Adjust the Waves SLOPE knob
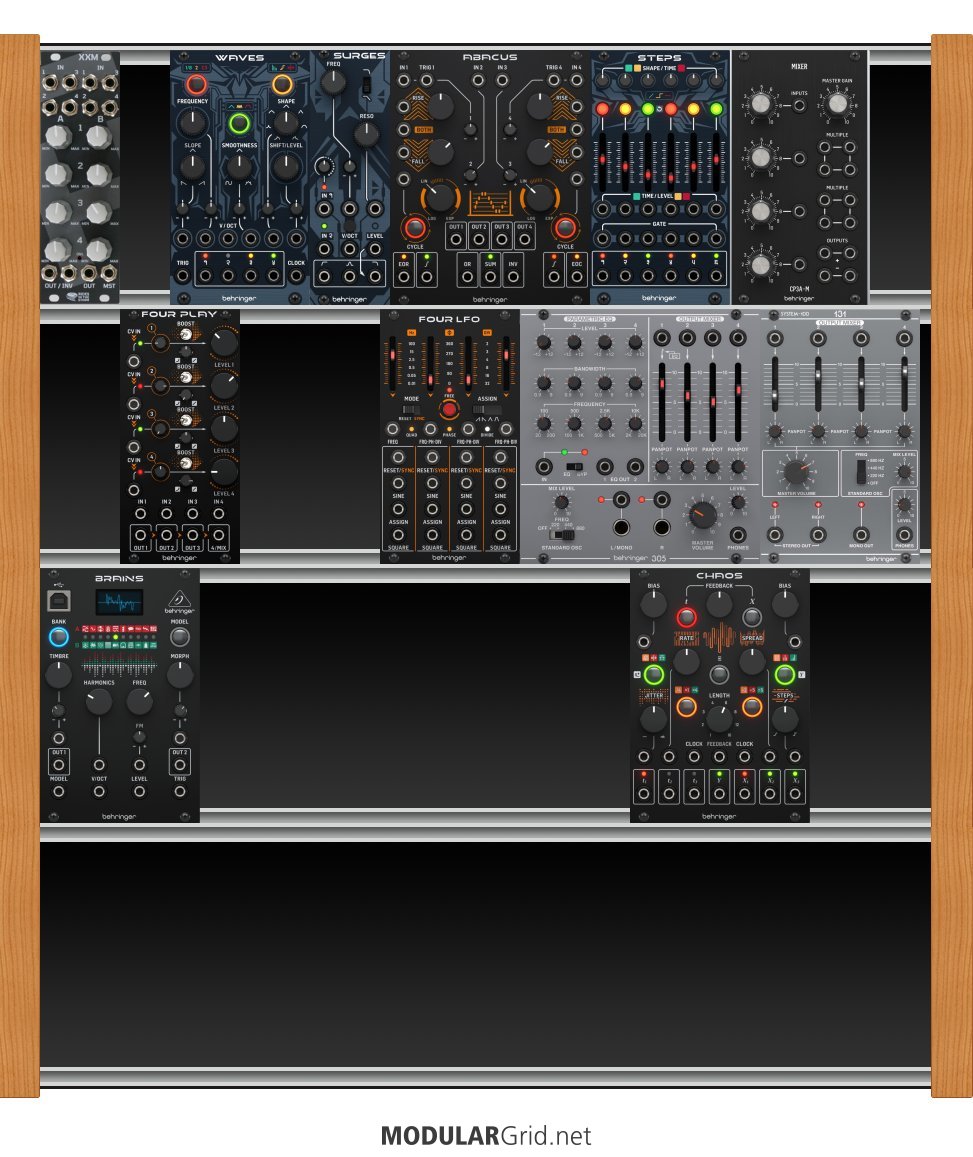This screenshot has width=973, height=1157. tap(192, 167)
